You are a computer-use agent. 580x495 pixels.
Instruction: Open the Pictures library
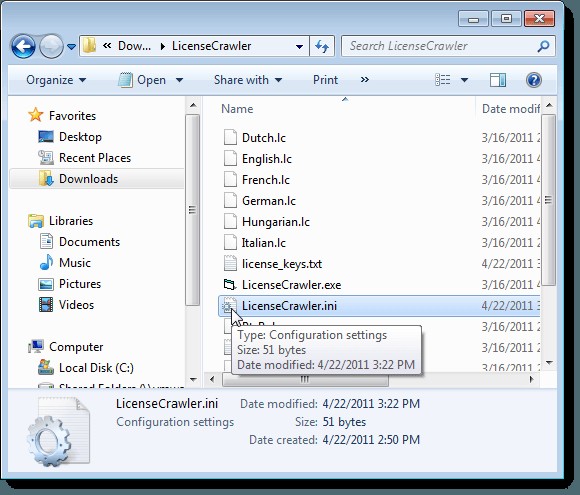pos(80,284)
